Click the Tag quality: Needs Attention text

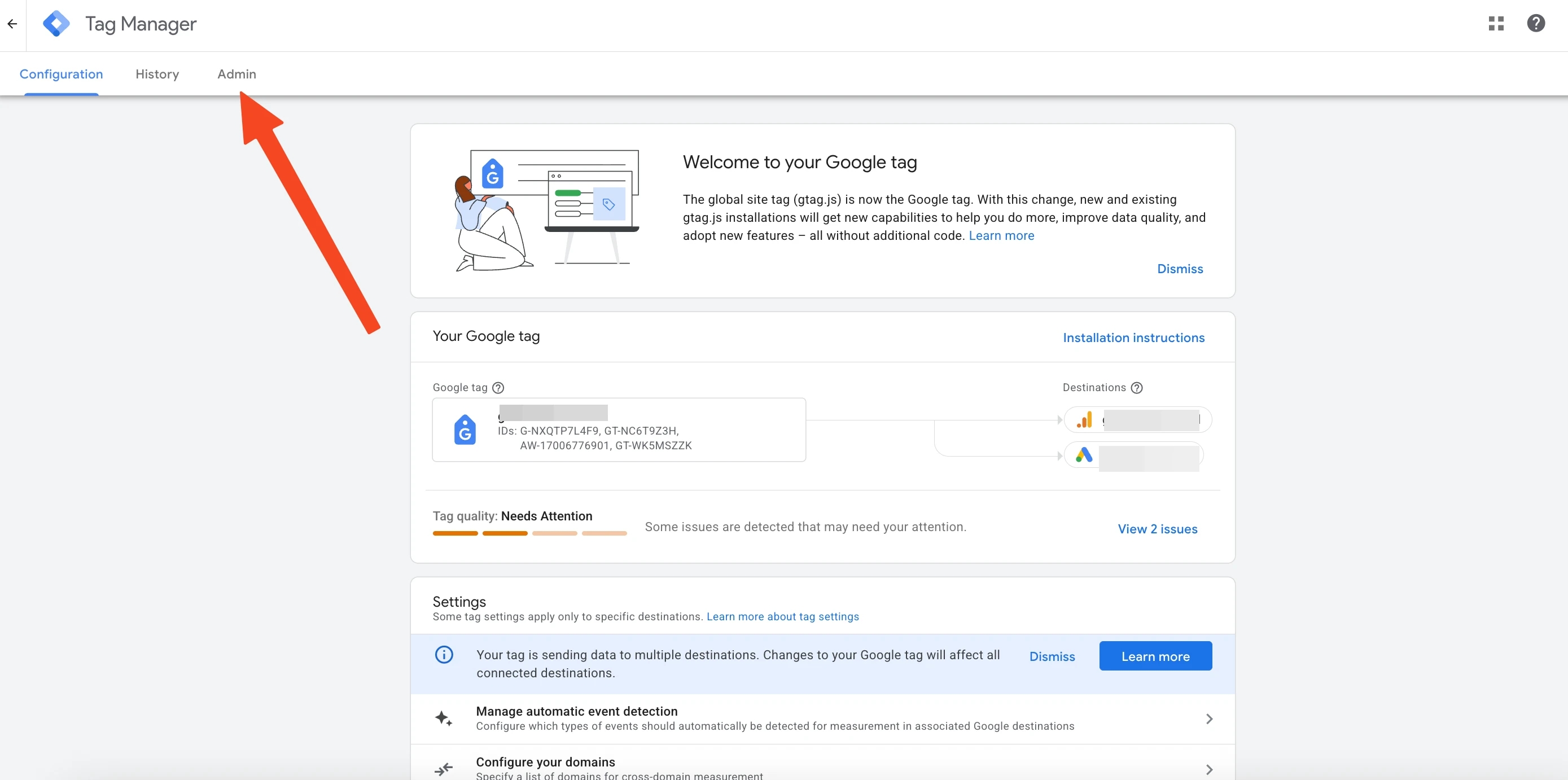[513, 516]
